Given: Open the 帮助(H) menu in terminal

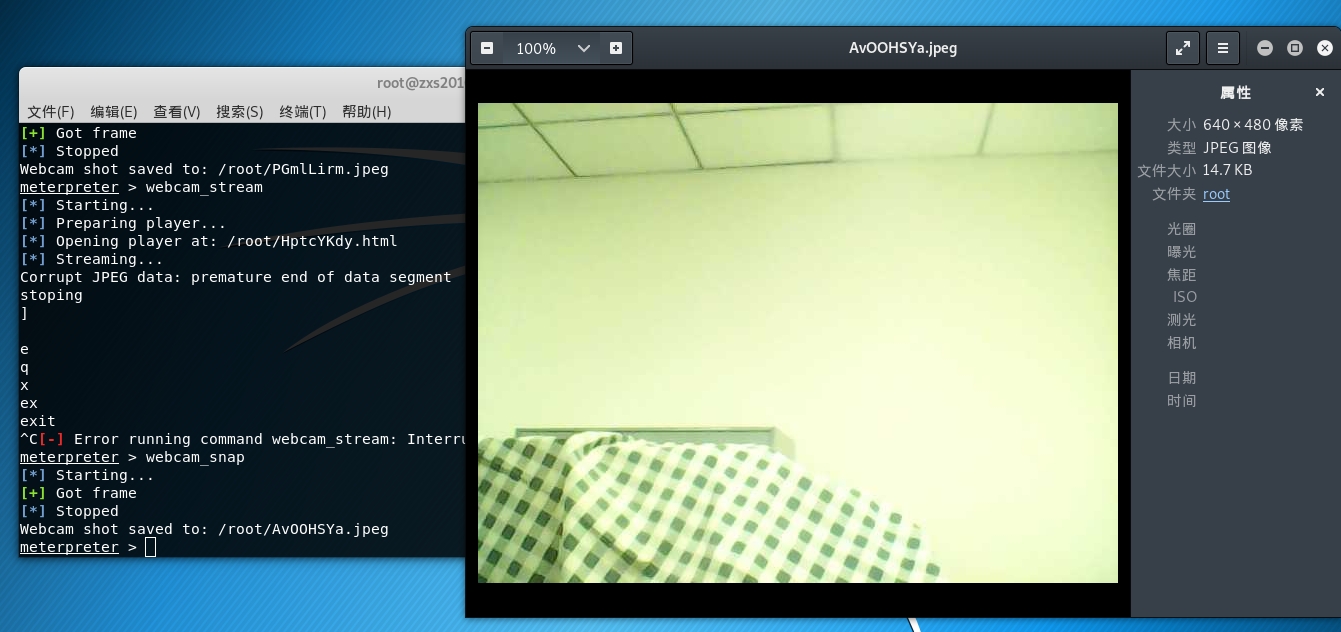Looking at the screenshot, I should [366, 111].
